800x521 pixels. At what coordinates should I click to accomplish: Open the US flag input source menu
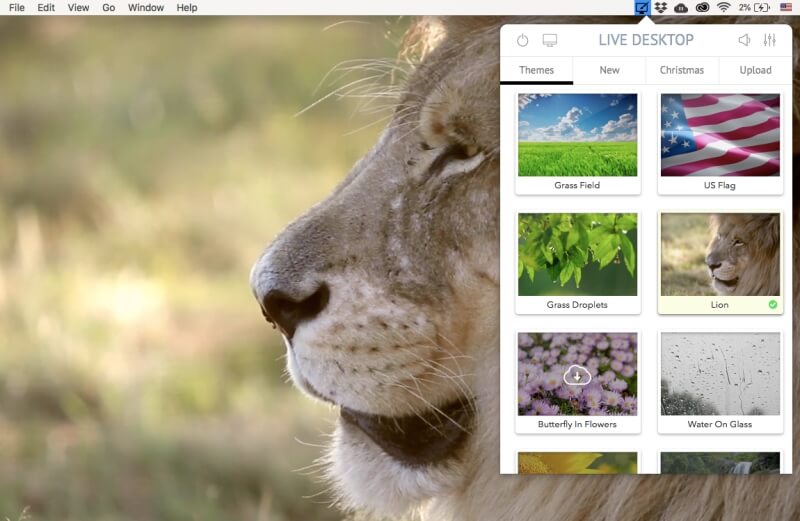pos(786,8)
